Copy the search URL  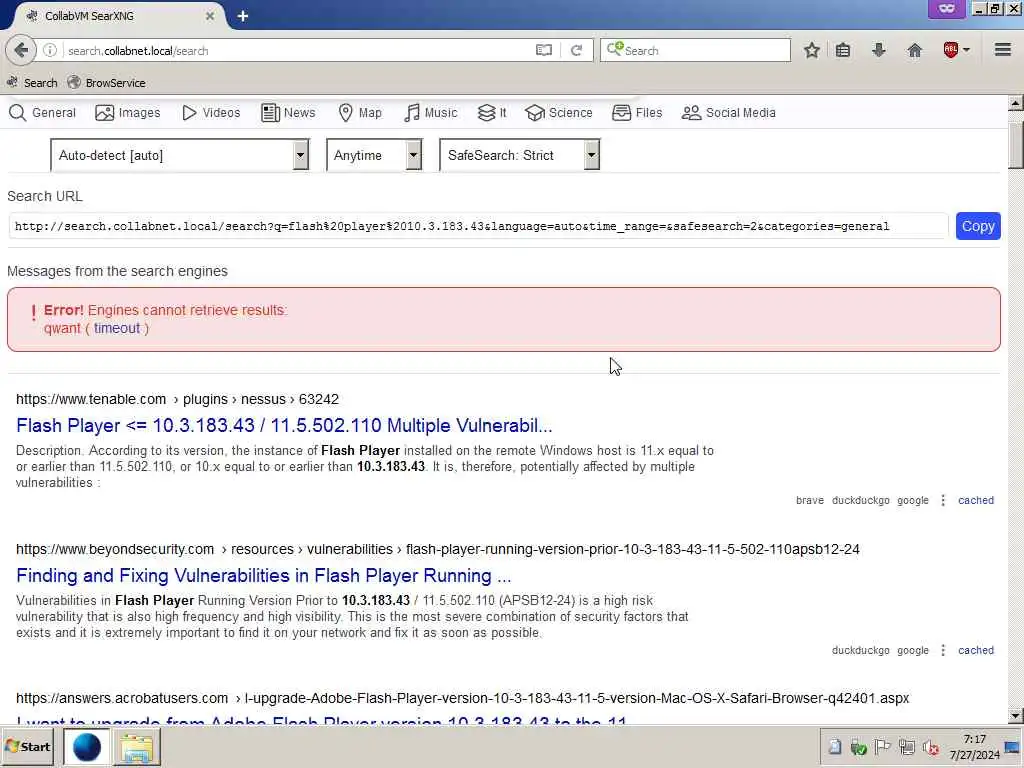978,226
